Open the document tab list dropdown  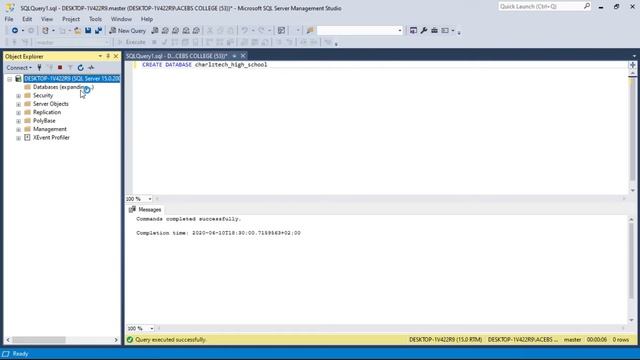click(634, 56)
